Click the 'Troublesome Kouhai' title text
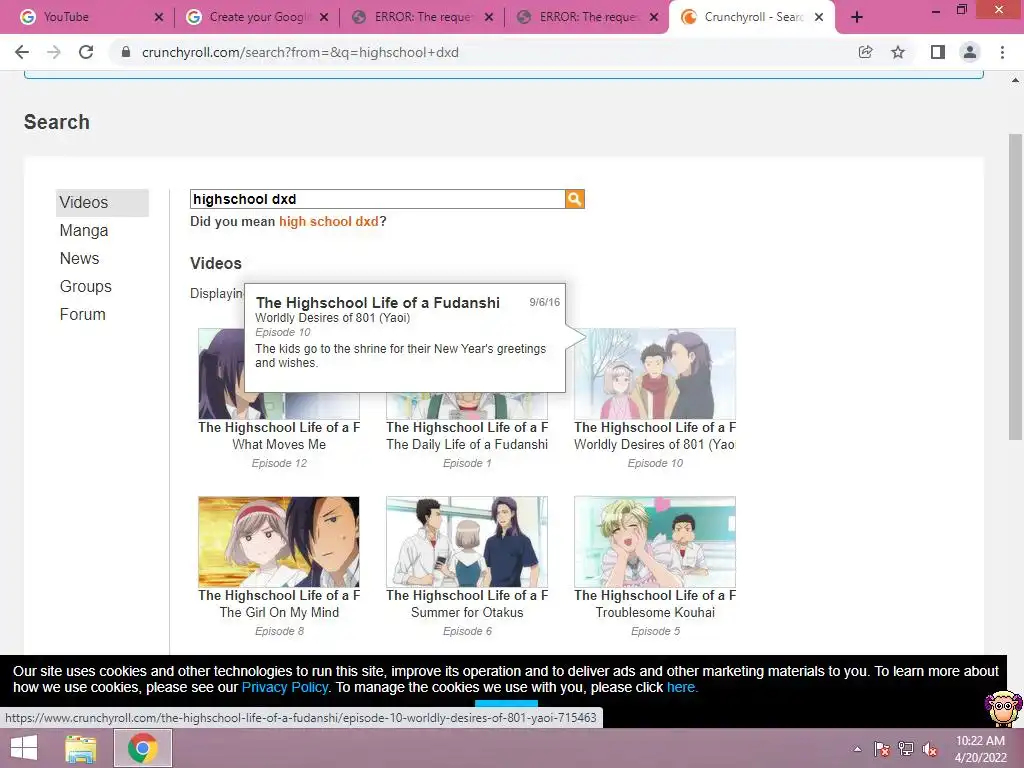This screenshot has width=1024, height=768. pos(655,613)
